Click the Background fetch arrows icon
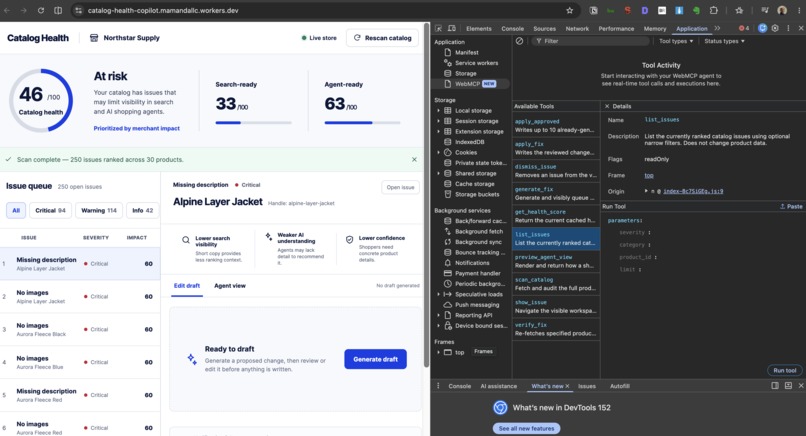This screenshot has width=806, height=436. click(x=448, y=231)
